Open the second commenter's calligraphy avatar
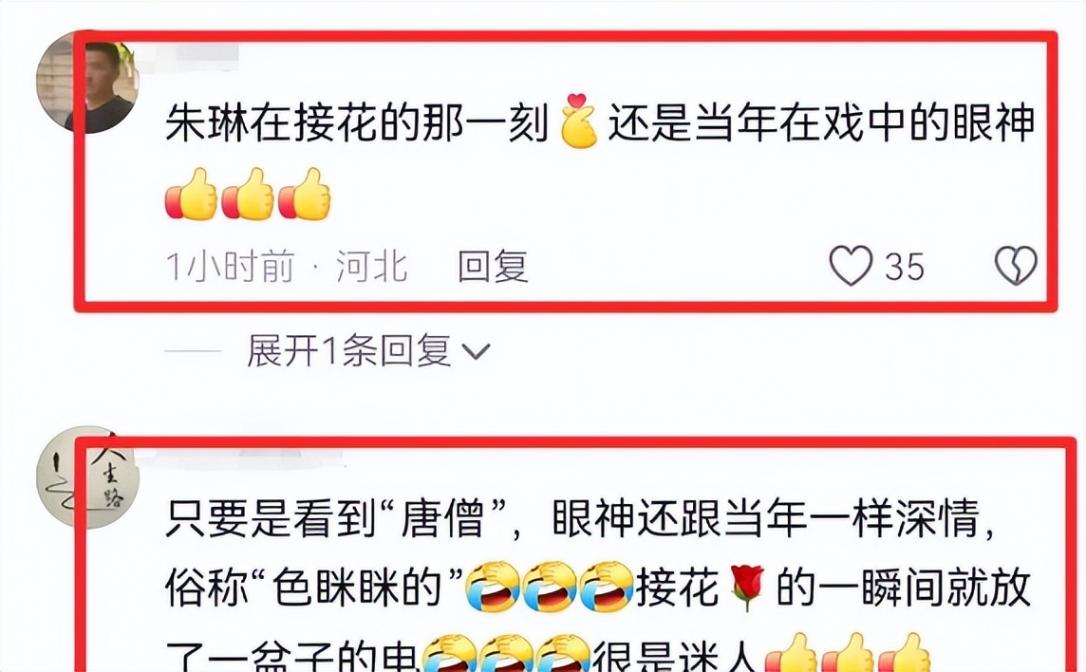 coord(88,477)
